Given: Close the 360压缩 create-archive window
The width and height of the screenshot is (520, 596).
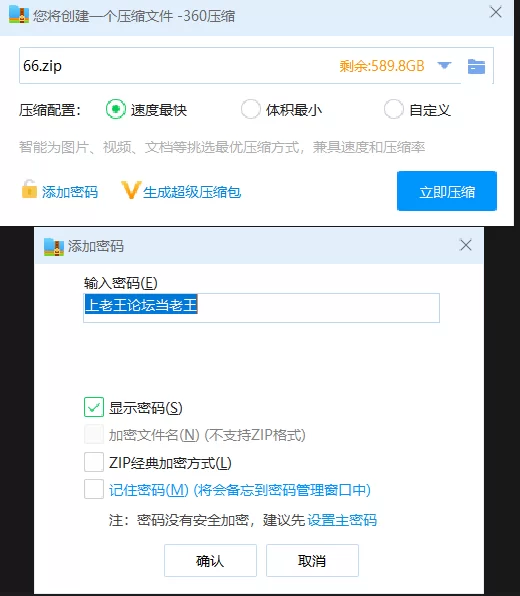Looking at the screenshot, I should [496, 13].
